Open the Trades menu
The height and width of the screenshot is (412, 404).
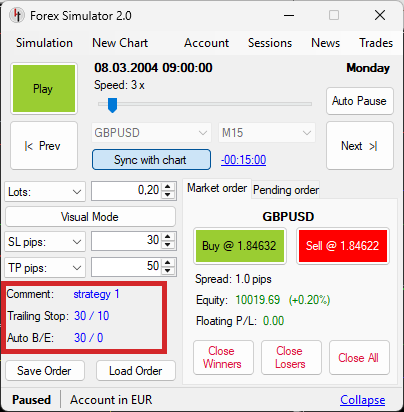pos(376,43)
